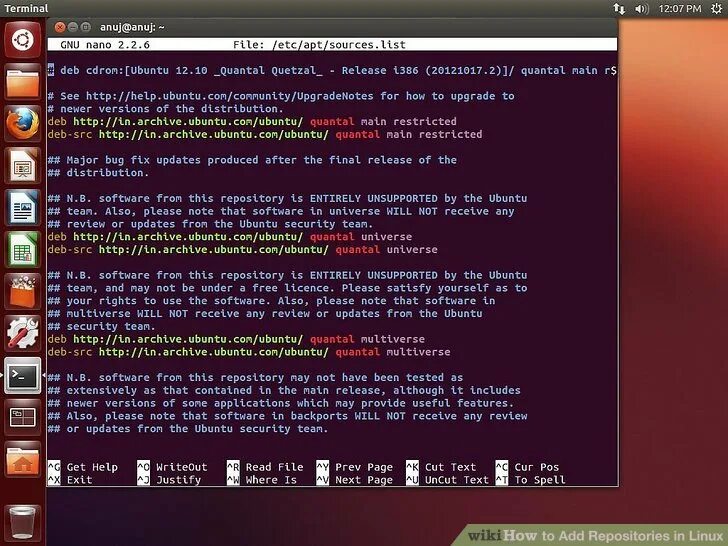
Task: Click the help.ubuntu.com UpgradeNotes URL line
Action: click(281, 96)
